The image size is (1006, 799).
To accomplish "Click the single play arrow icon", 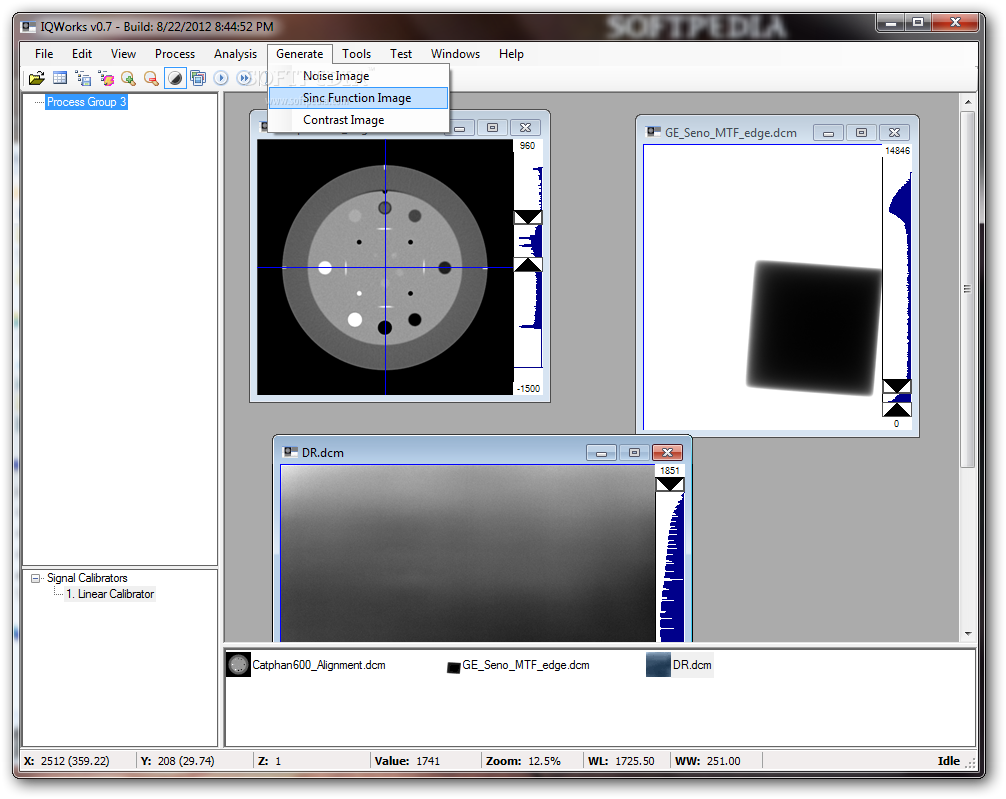I will coord(221,78).
